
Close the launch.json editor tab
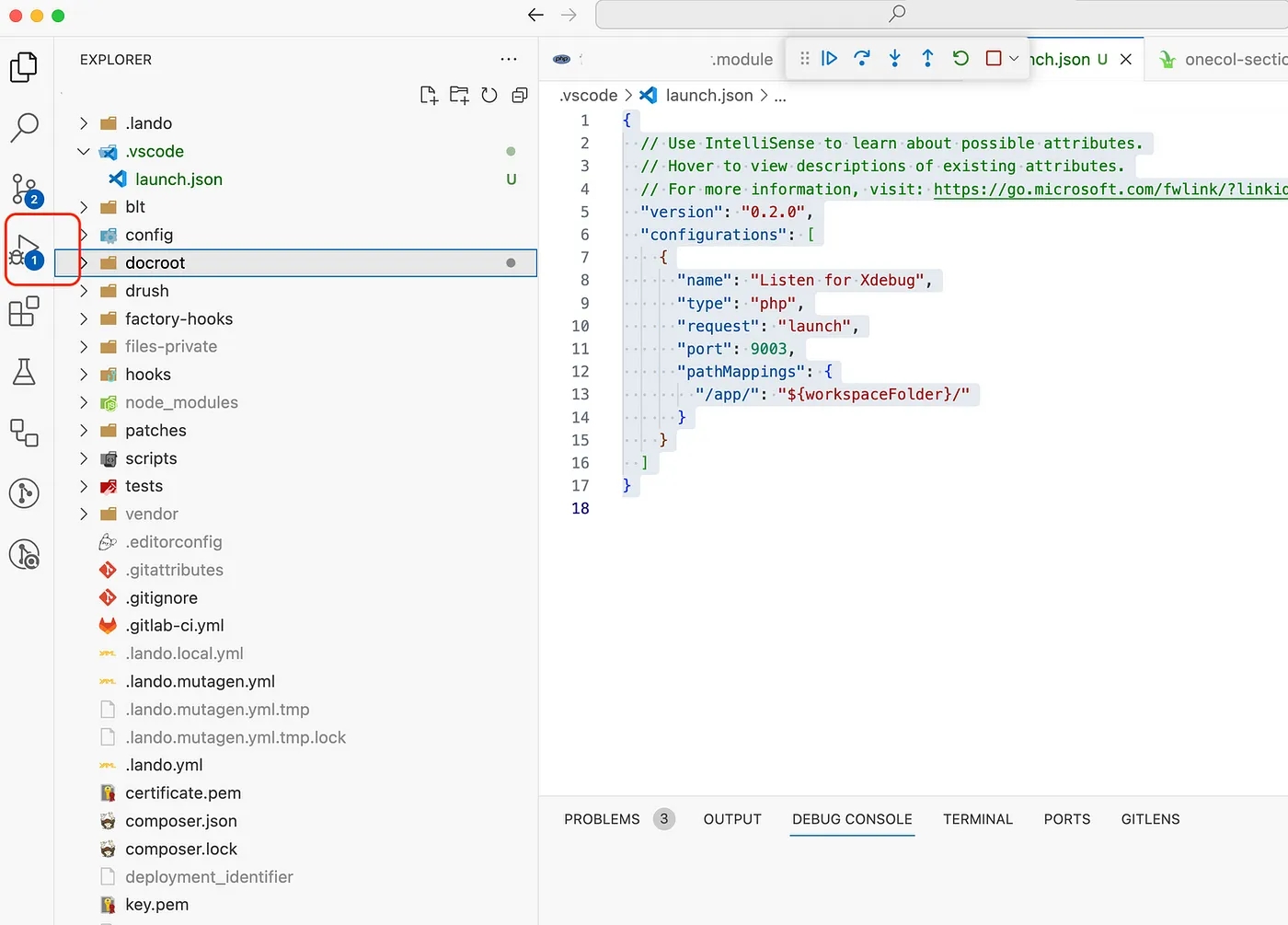tap(1126, 59)
